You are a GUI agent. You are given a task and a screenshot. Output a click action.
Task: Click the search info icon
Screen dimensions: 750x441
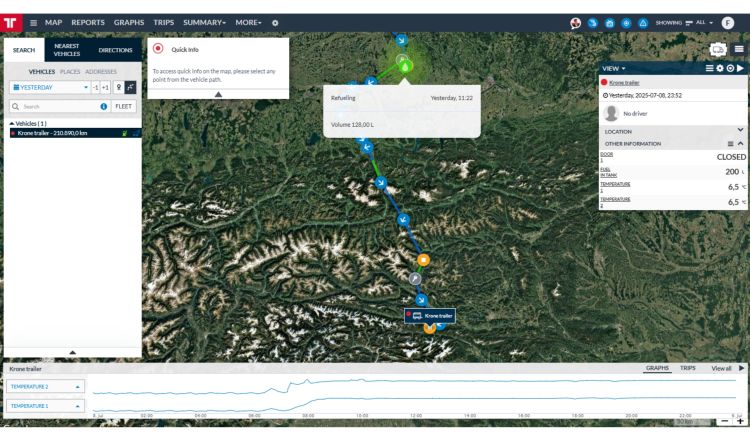point(103,107)
